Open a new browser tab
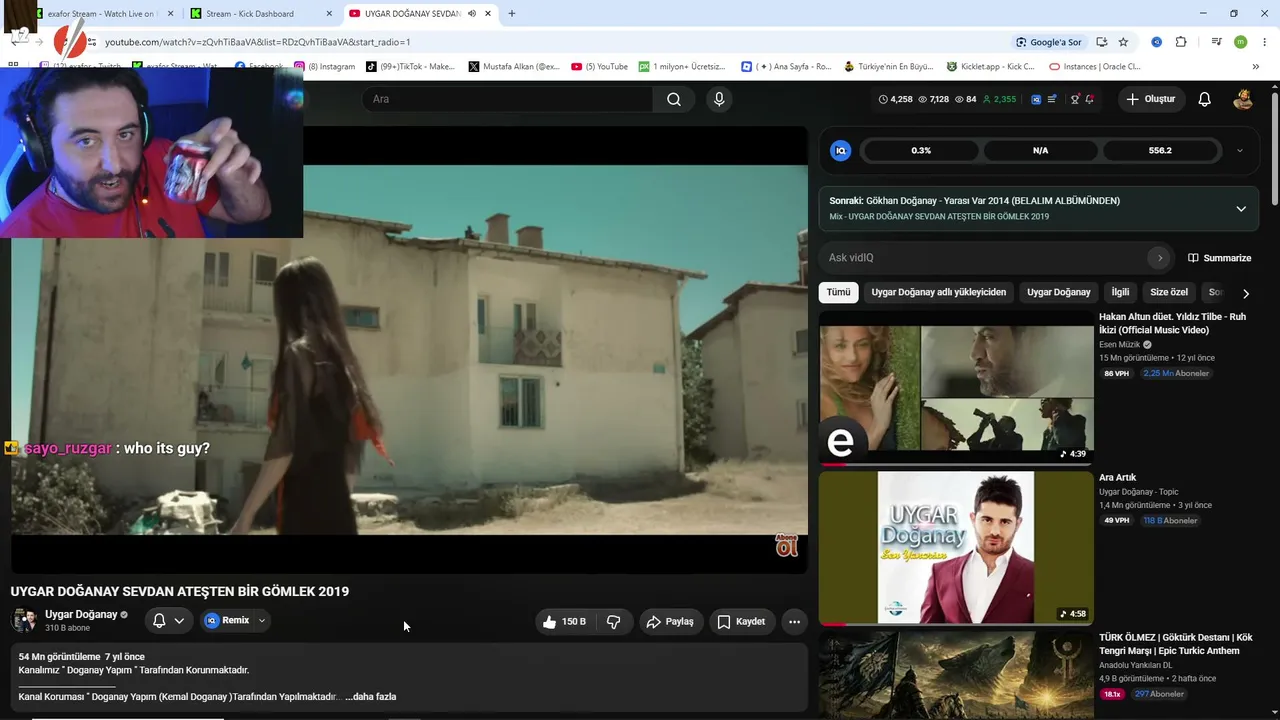Screen dimensions: 1280x720 click(x=512, y=14)
